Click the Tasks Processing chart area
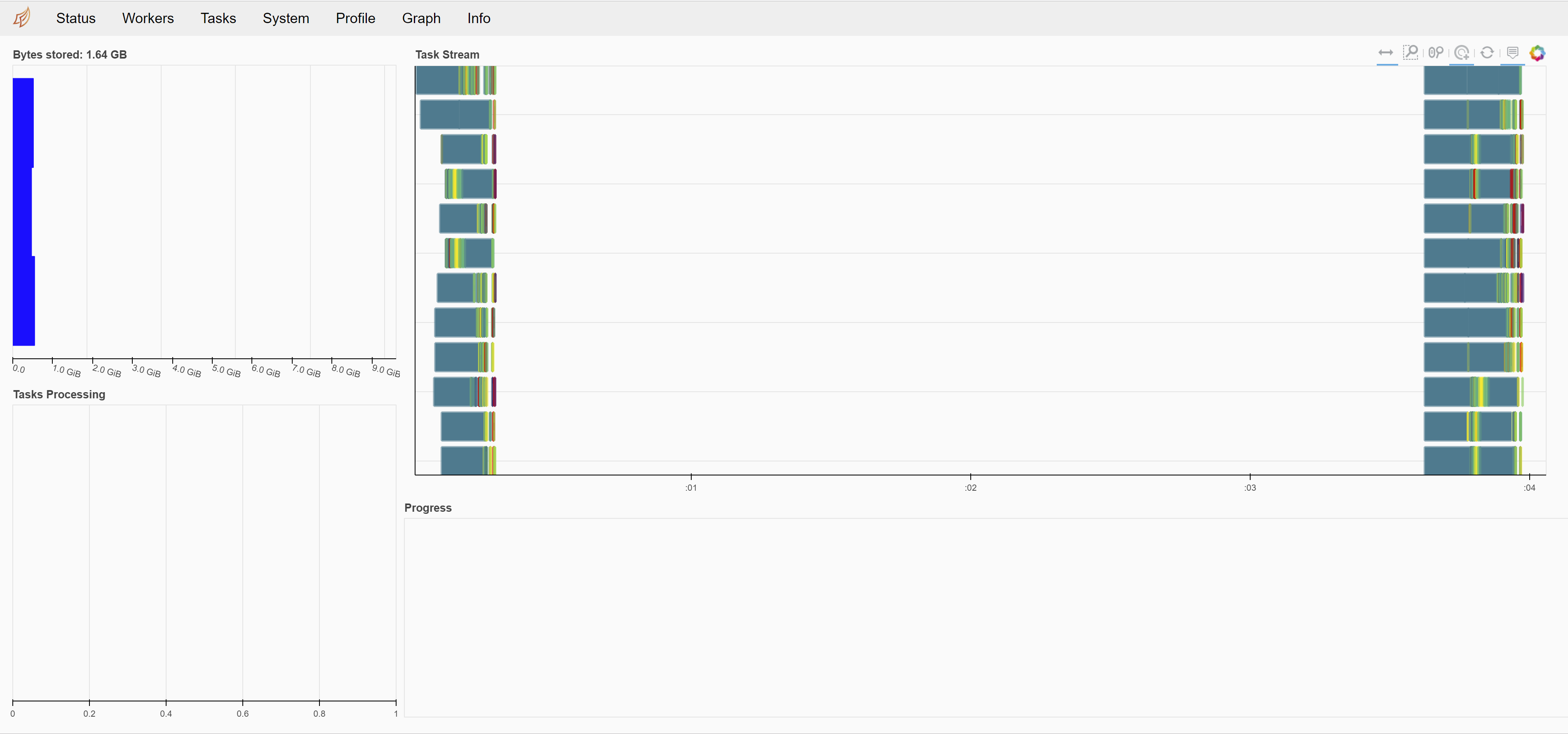Image resolution: width=1568 pixels, height=734 pixels. 204,551
